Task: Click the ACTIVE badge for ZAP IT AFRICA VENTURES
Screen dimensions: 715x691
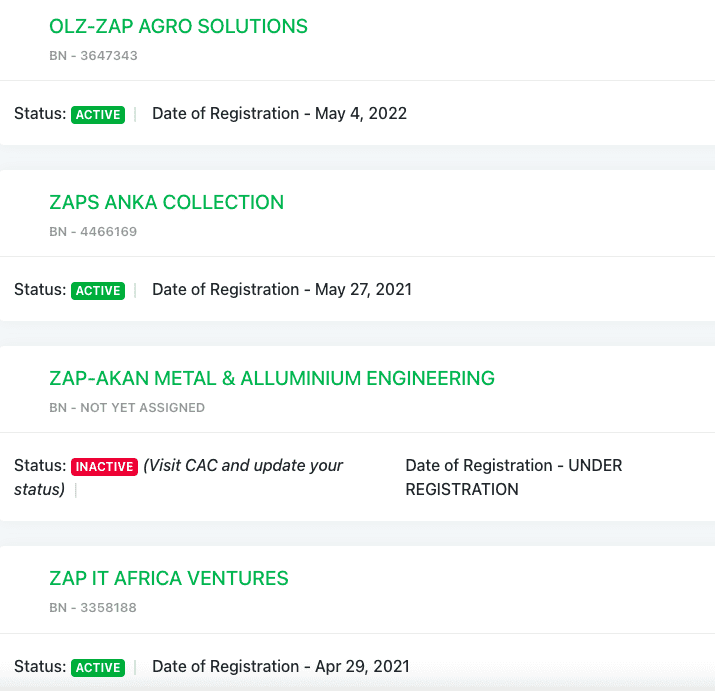Action: pos(98,668)
